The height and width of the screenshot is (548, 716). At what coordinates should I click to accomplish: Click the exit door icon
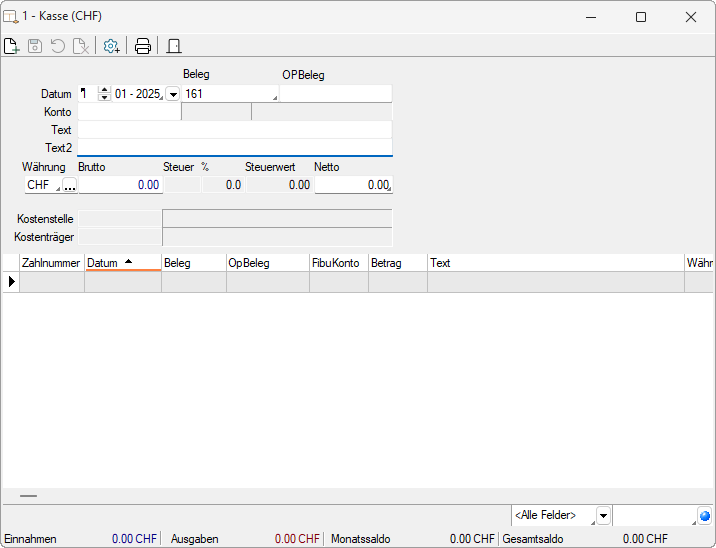(174, 46)
